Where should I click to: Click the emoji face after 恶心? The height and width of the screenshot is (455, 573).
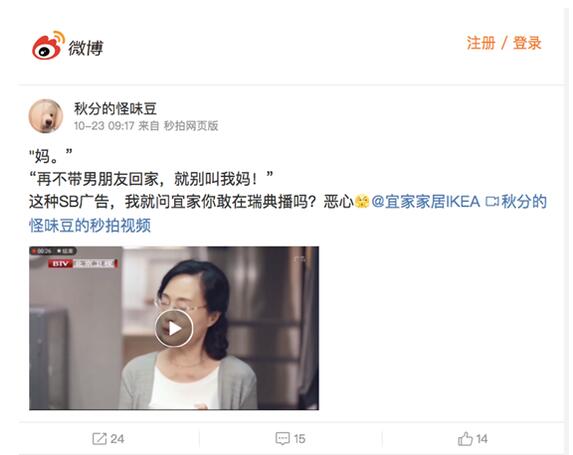tap(362, 202)
